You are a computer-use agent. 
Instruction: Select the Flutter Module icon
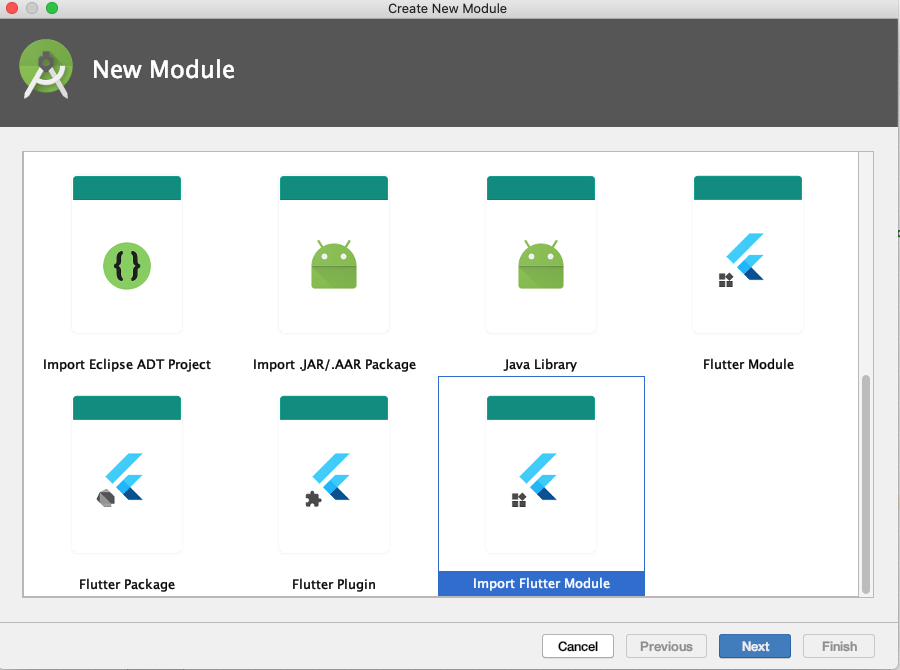click(742, 260)
